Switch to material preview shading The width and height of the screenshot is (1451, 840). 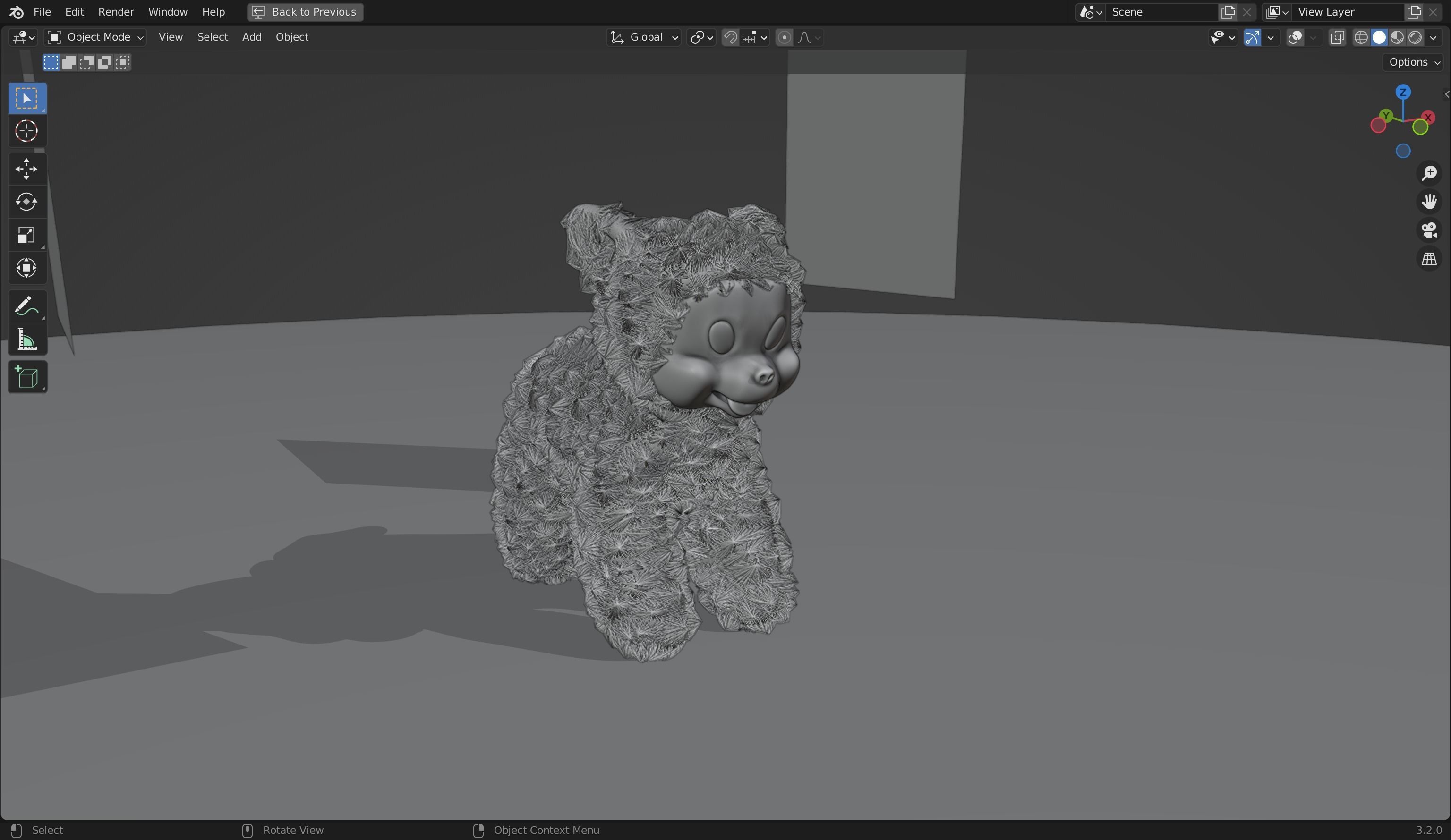tap(1397, 37)
